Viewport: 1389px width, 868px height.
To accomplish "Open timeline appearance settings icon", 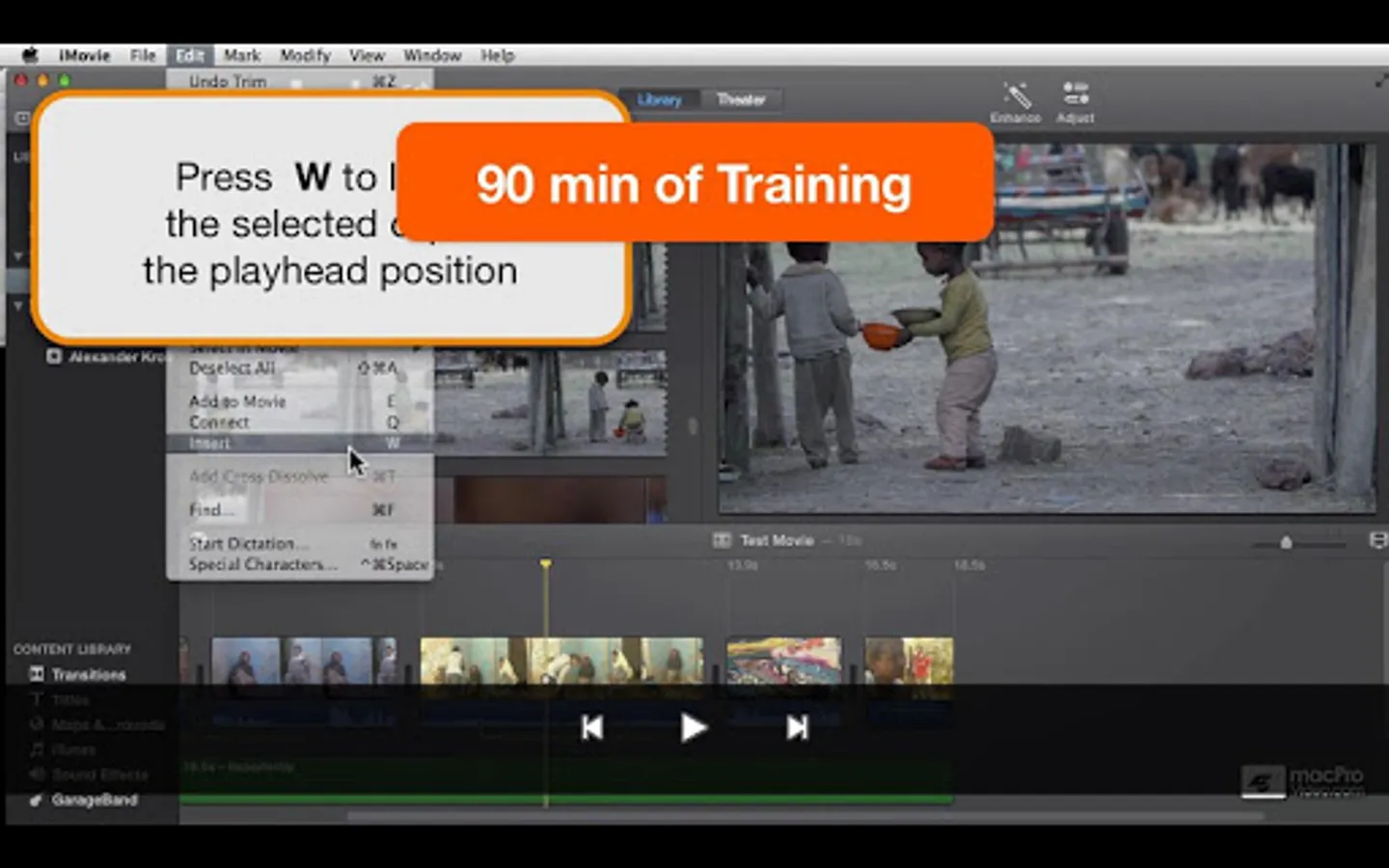I will click(x=1378, y=540).
